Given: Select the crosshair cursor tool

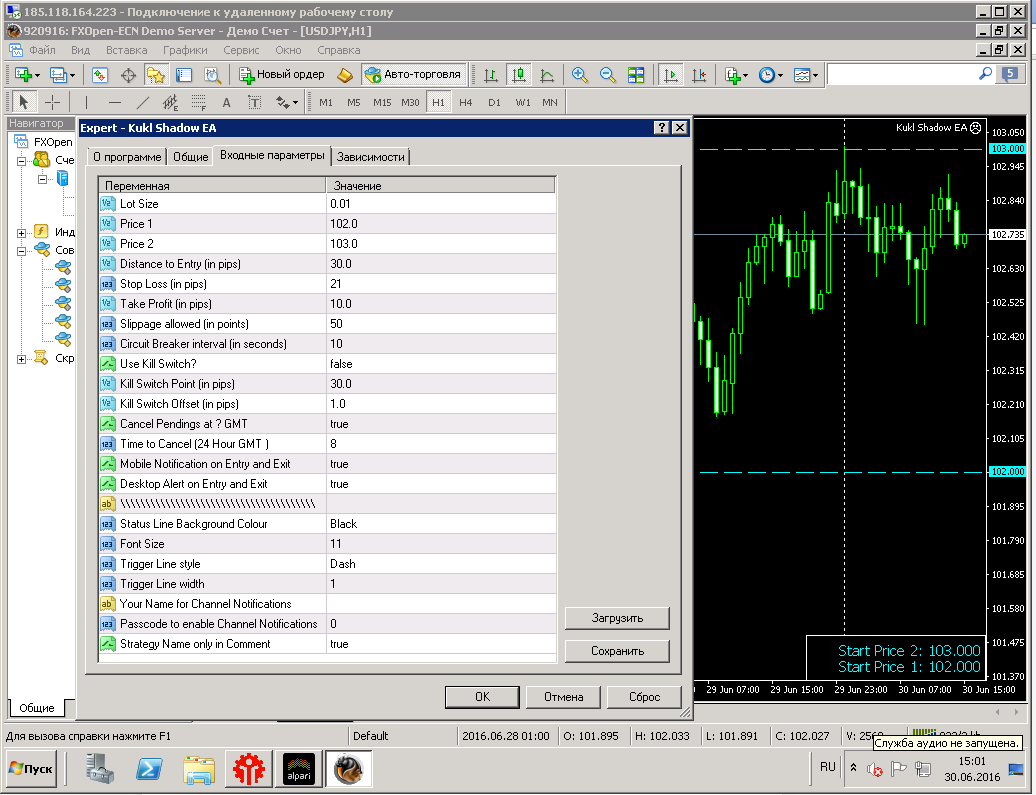Looking at the screenshot, I should pos(52,102).
